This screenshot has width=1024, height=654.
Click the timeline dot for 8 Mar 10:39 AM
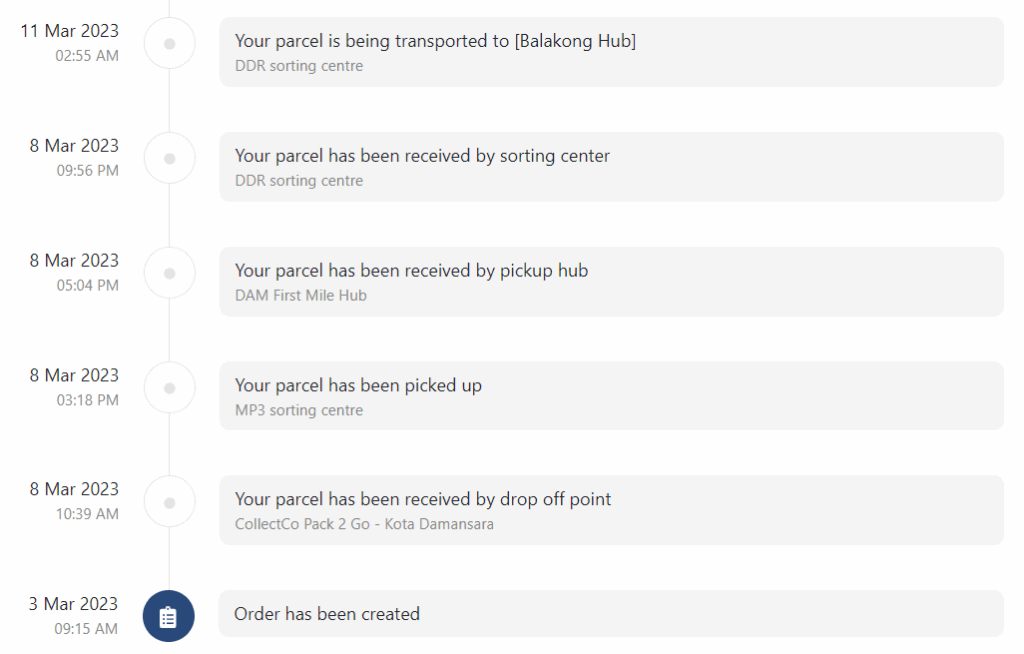pos(170,502)
